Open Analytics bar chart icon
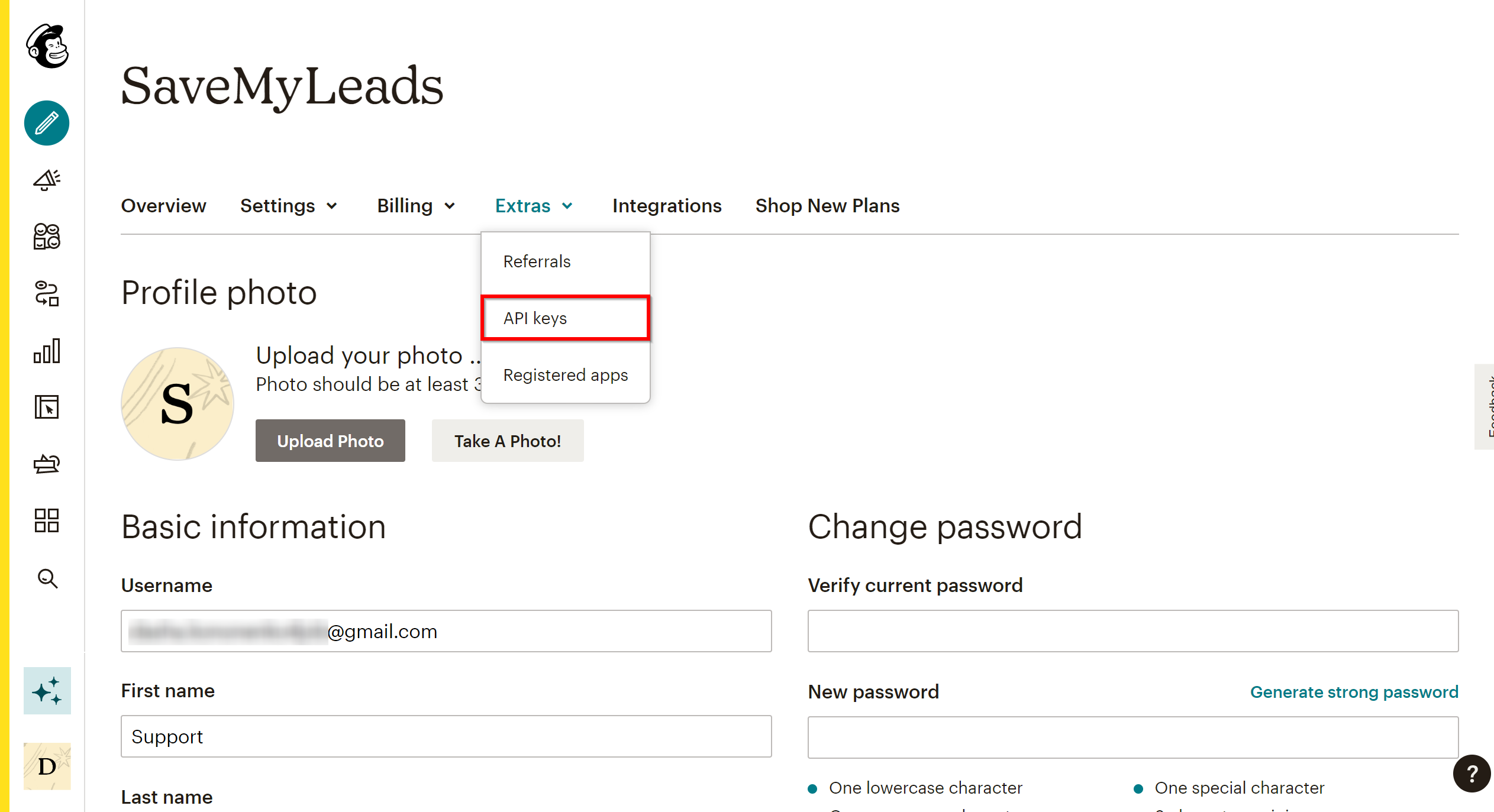 point(47,351)
